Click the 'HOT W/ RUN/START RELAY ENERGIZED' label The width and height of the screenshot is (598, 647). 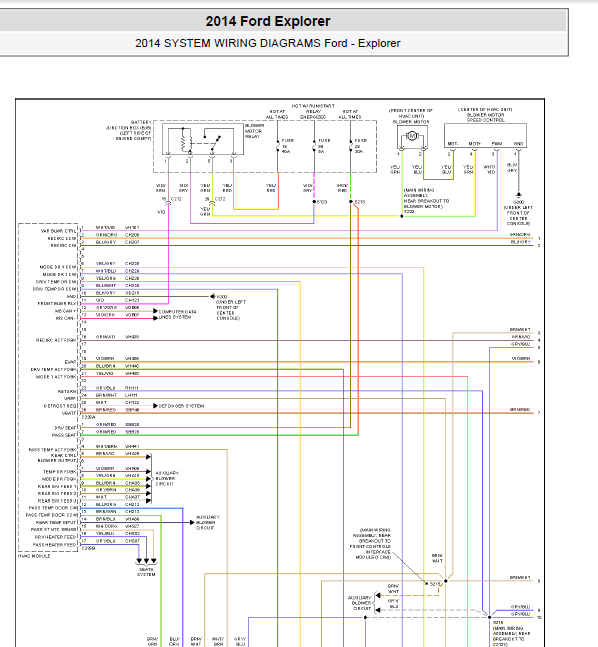313,111
